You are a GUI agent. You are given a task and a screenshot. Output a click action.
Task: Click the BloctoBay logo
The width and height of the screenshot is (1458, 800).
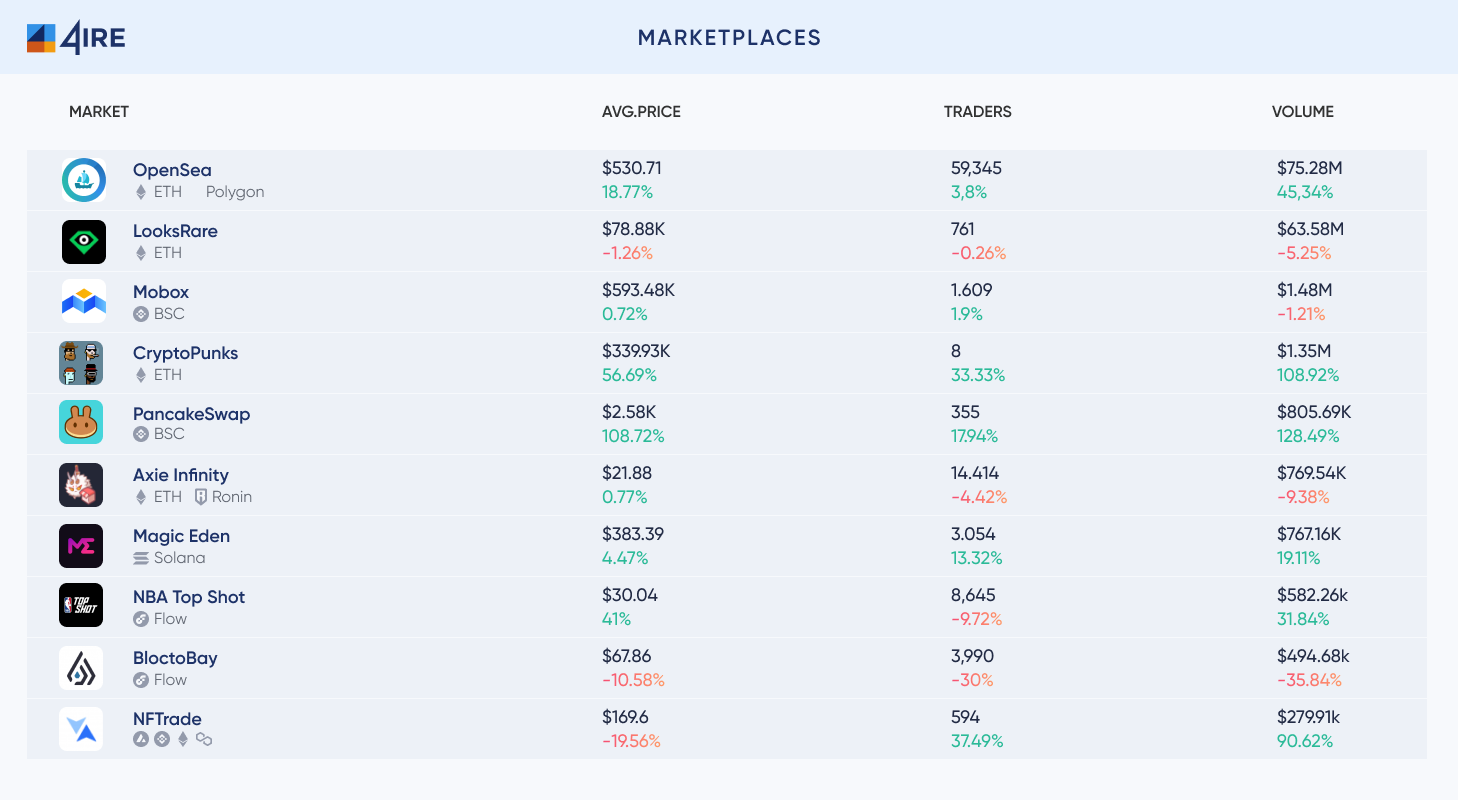click(x=81, y=667)
